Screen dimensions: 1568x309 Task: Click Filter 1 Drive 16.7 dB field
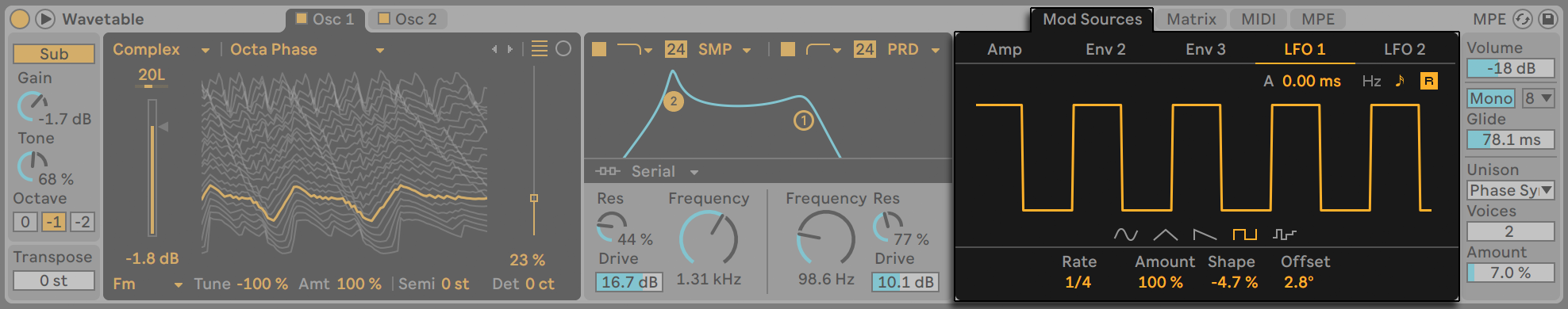point(629,282)
